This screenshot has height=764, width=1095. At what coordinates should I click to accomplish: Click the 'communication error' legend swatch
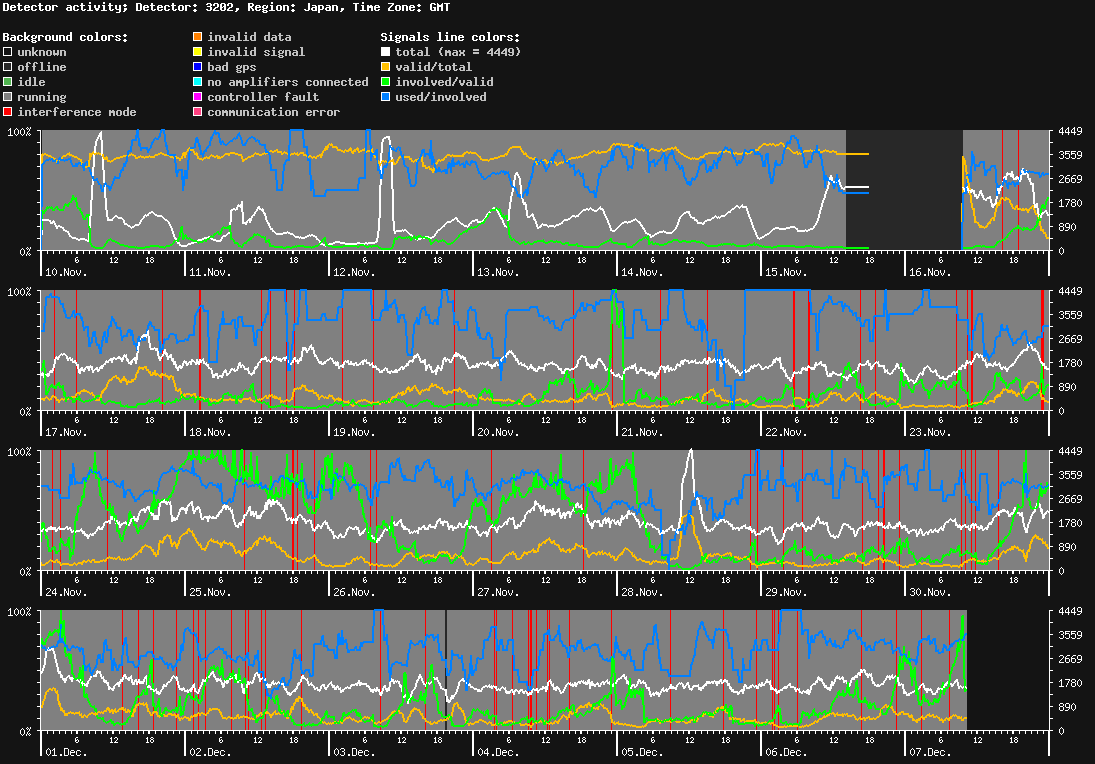pyautogui.click(x=196, y=111)
